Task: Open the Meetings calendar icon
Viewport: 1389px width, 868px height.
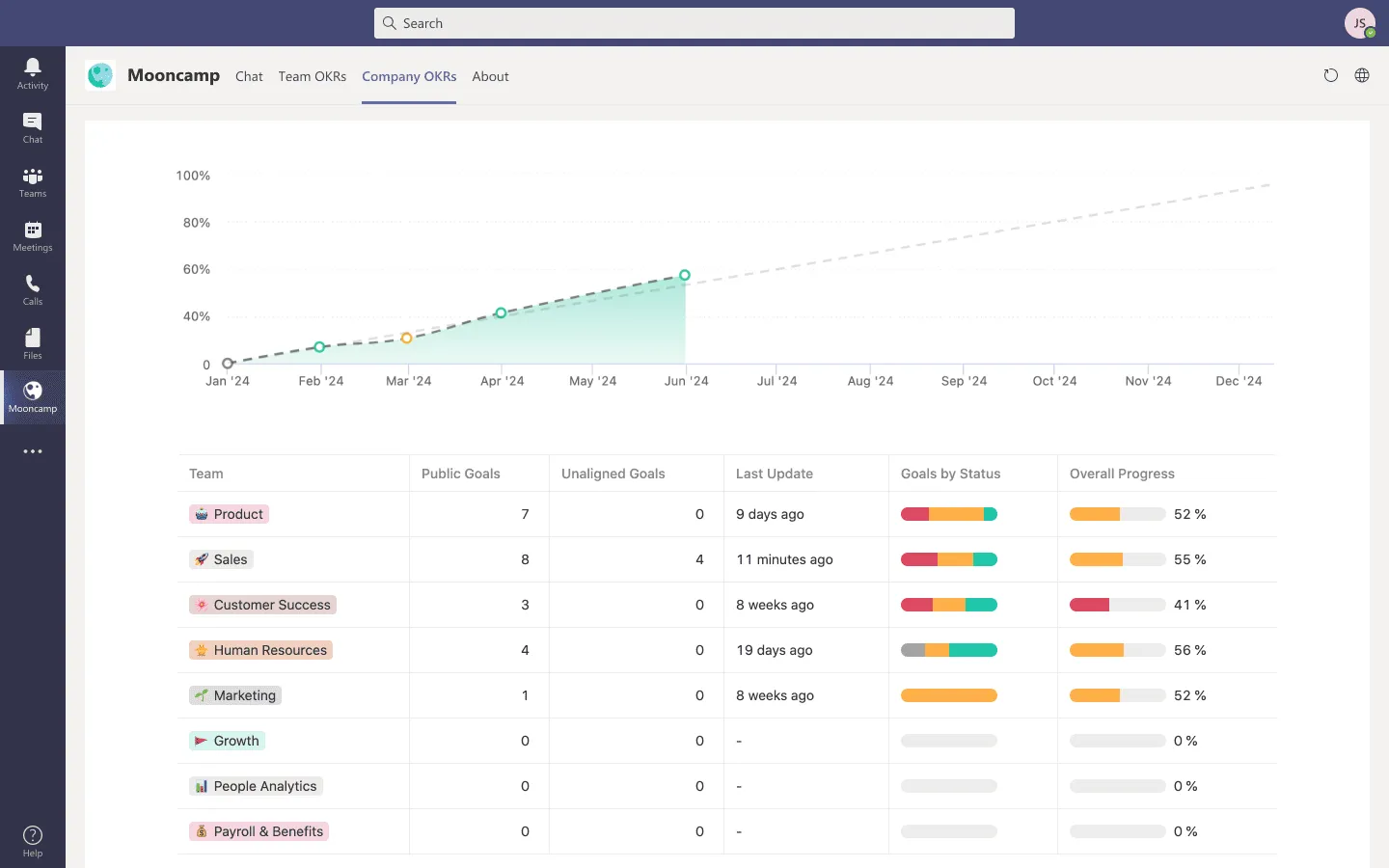Action: 33,235
